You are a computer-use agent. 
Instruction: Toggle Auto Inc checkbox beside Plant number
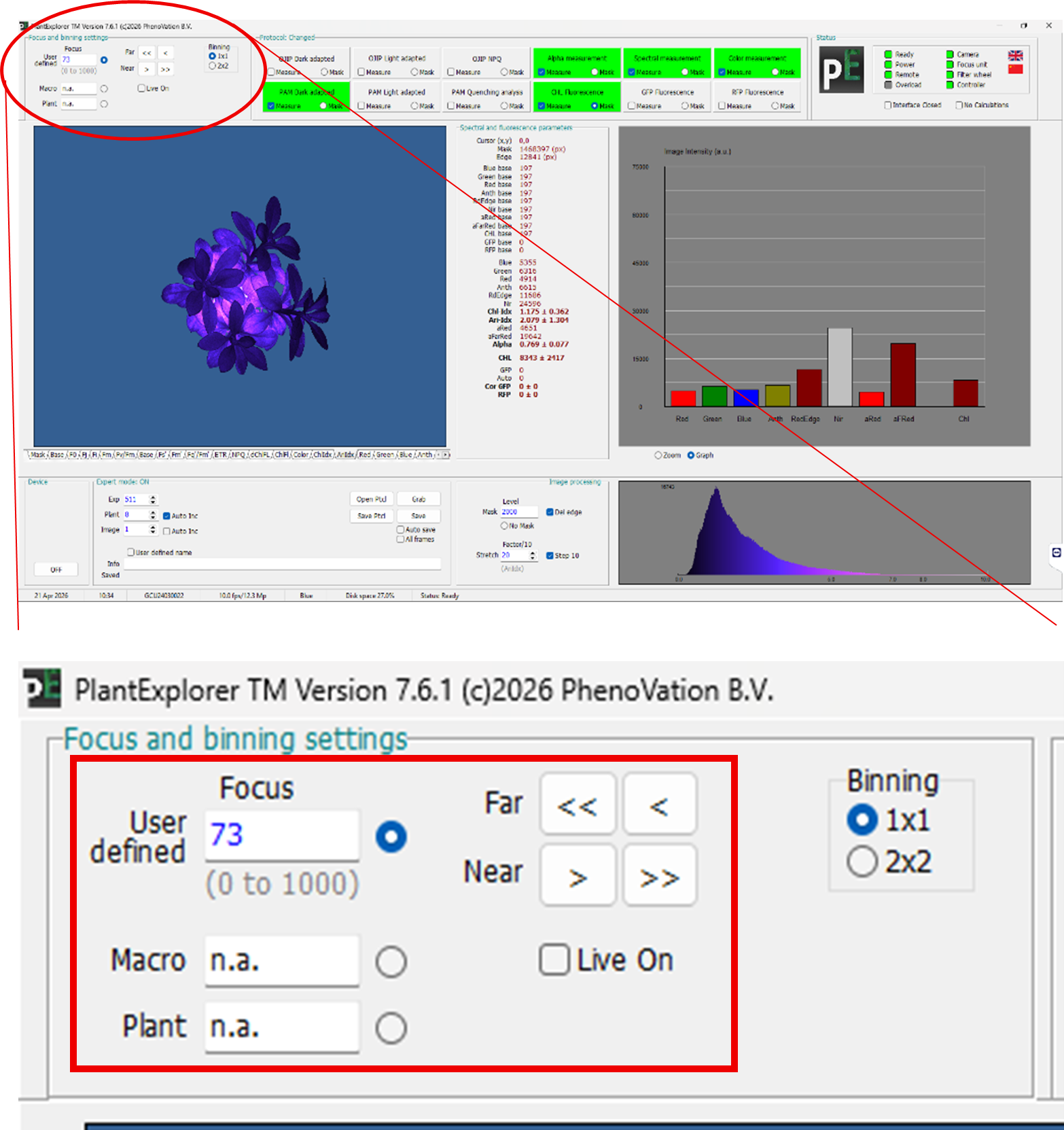tap(166, 516)
